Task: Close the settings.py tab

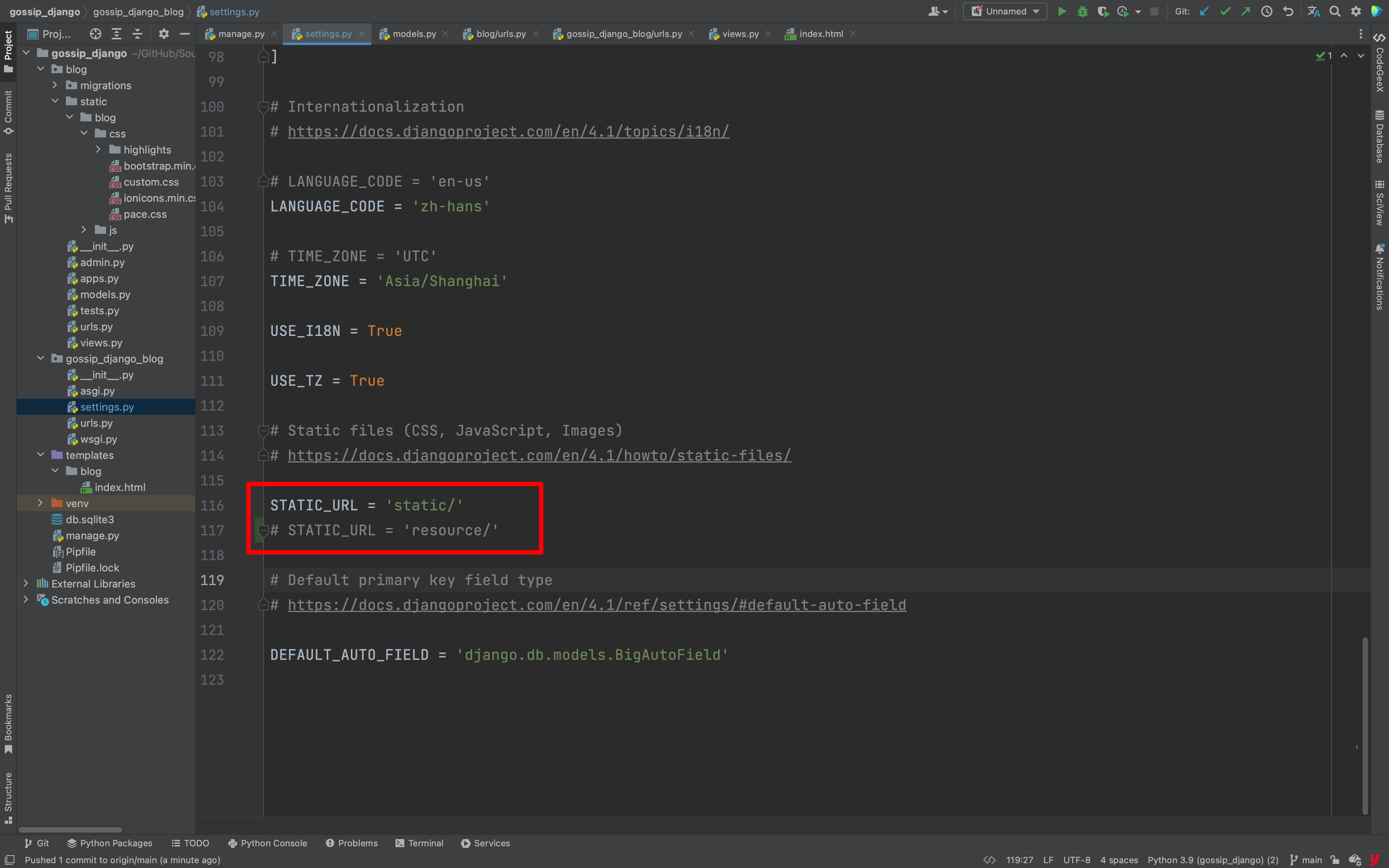Action: [x=362, y=34]
